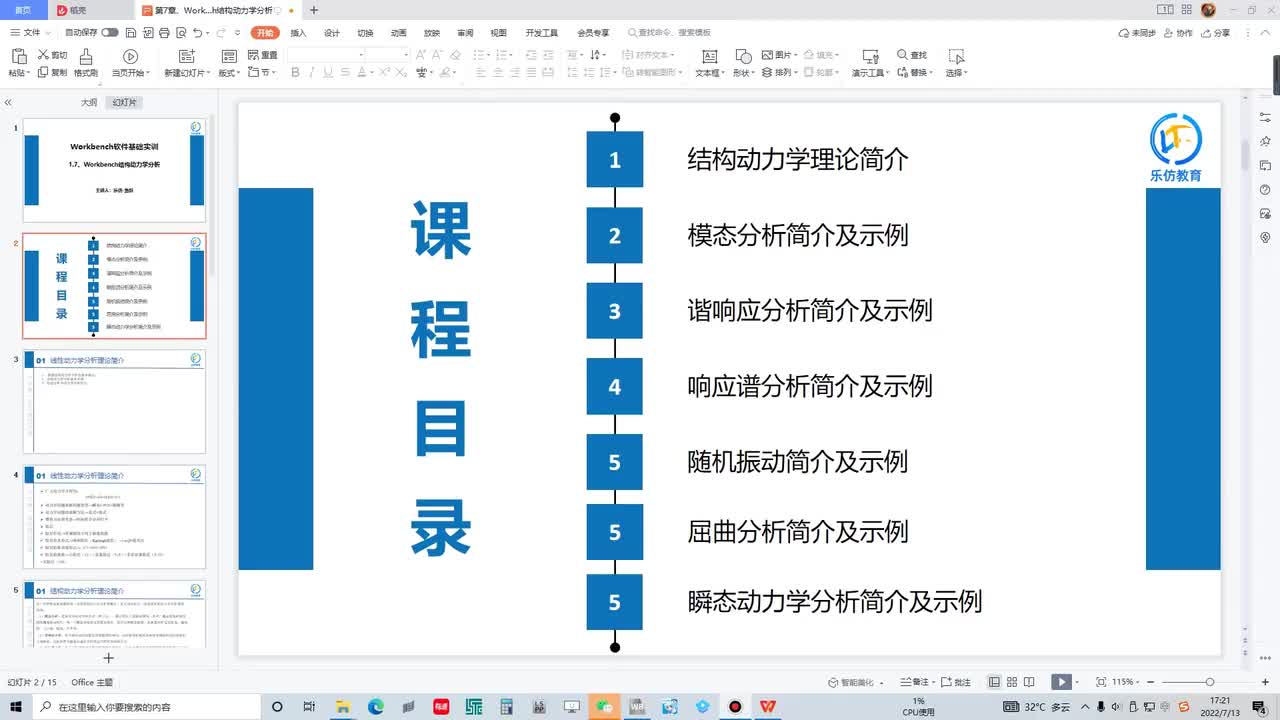1280x720 pixels.
Task: Select slide 1 thumbnail
Action: pyautogui.click(x=114, y=170)
